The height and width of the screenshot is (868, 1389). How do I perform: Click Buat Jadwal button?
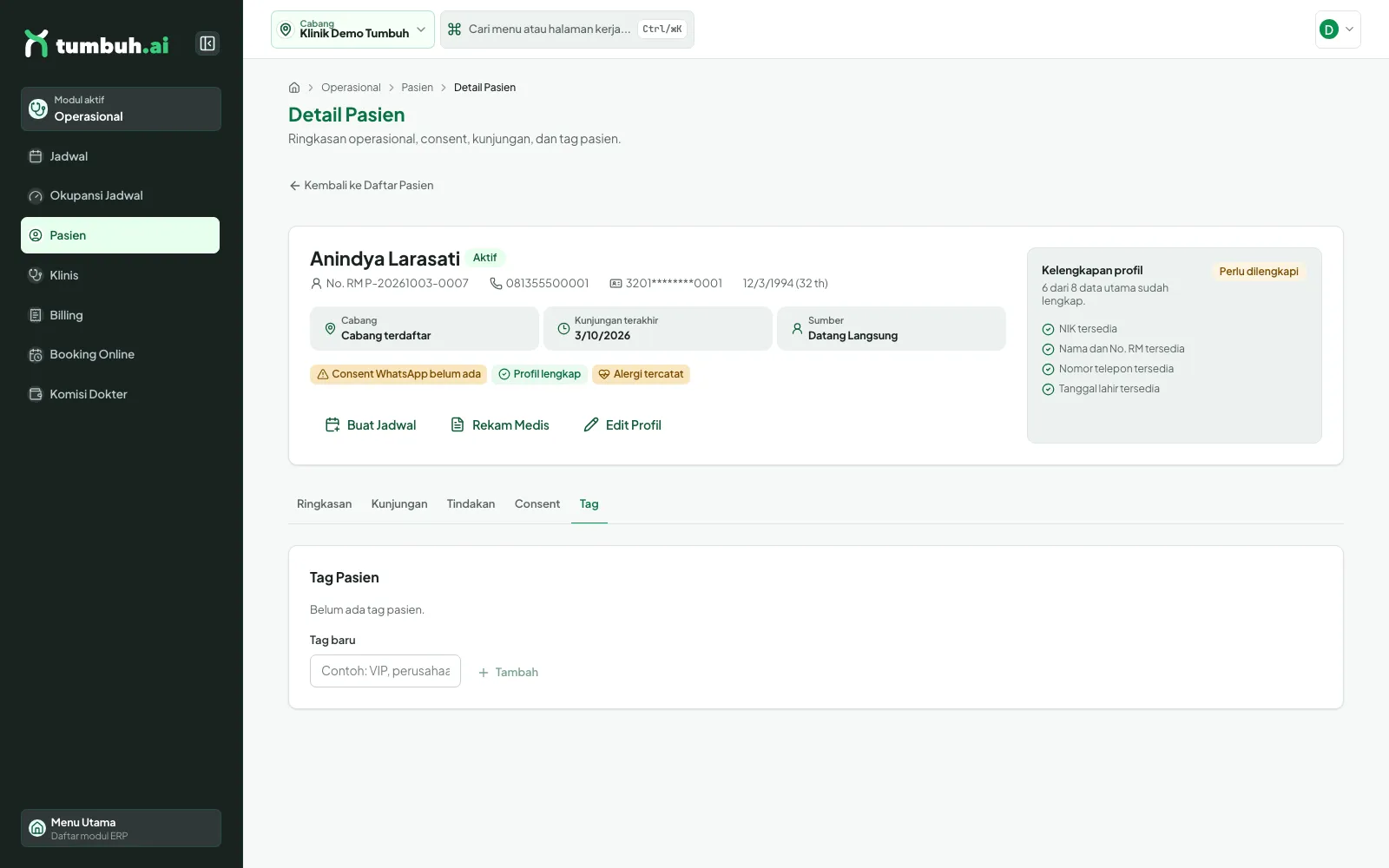tap(371, 424)
